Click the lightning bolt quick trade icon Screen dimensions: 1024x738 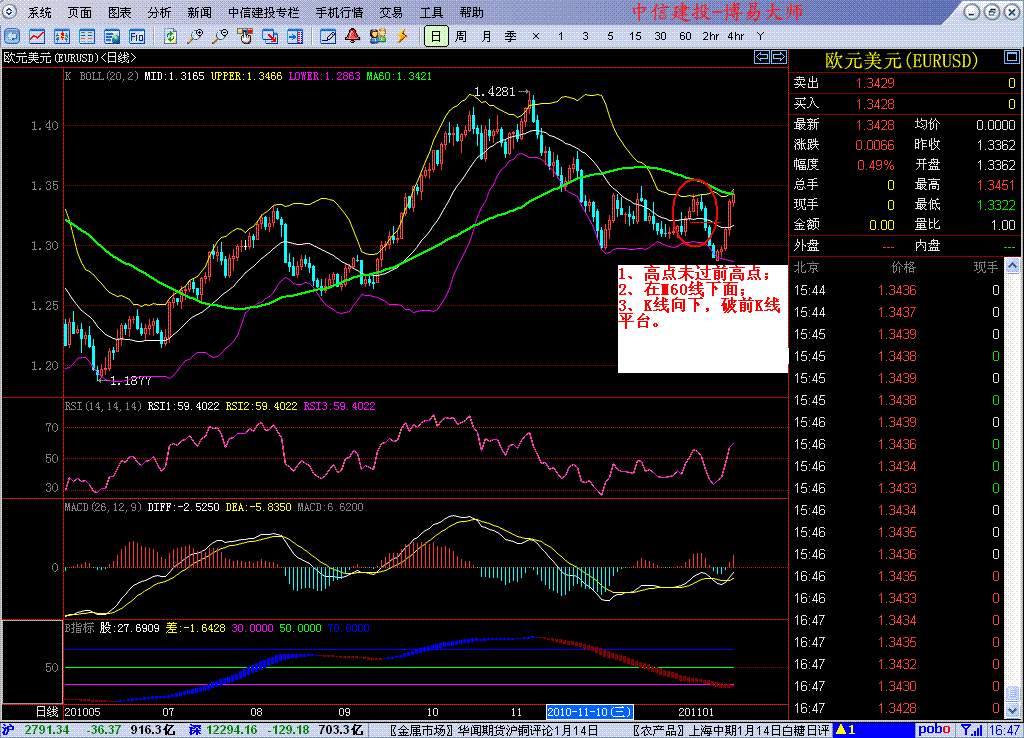[402, 37]
